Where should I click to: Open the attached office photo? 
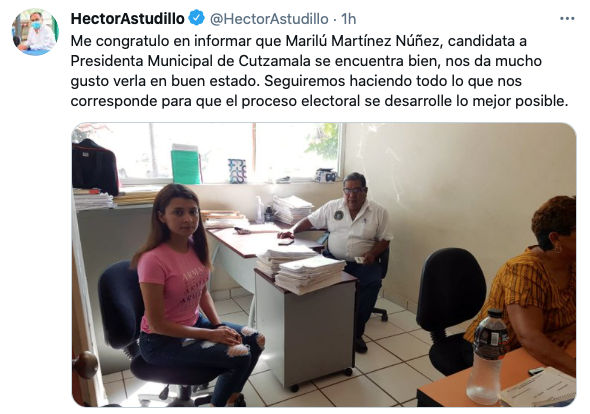(324, 265)
